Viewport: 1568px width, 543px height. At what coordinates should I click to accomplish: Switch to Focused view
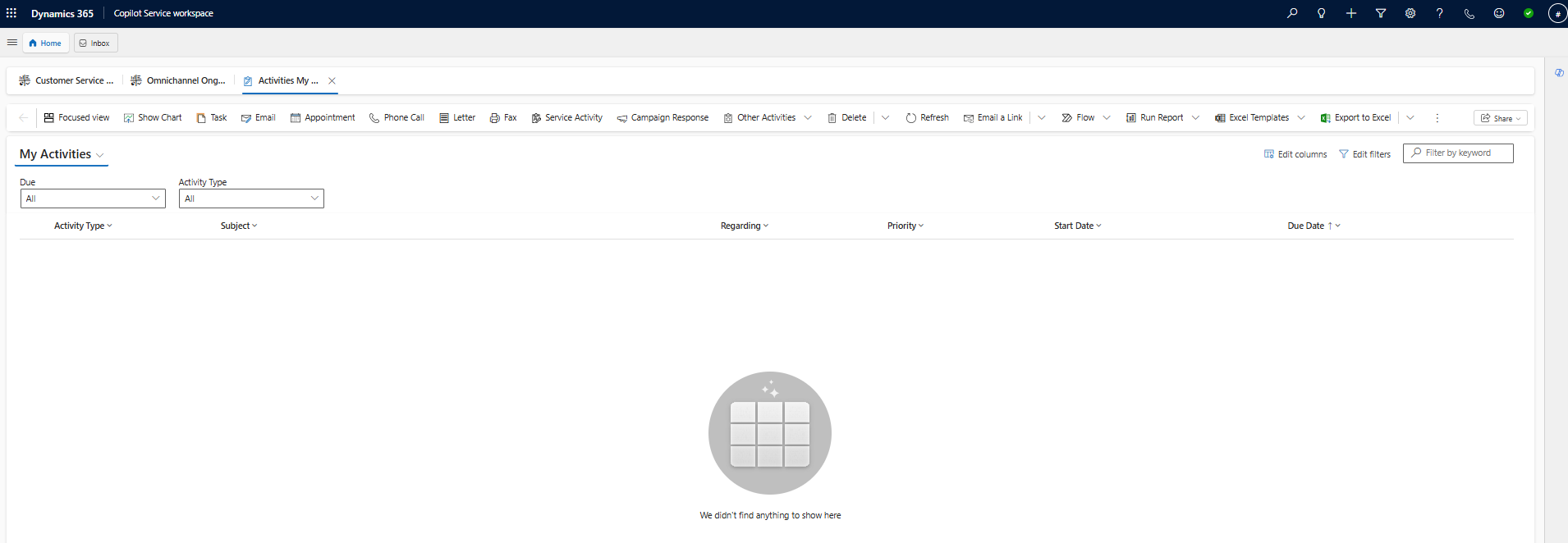76,118
